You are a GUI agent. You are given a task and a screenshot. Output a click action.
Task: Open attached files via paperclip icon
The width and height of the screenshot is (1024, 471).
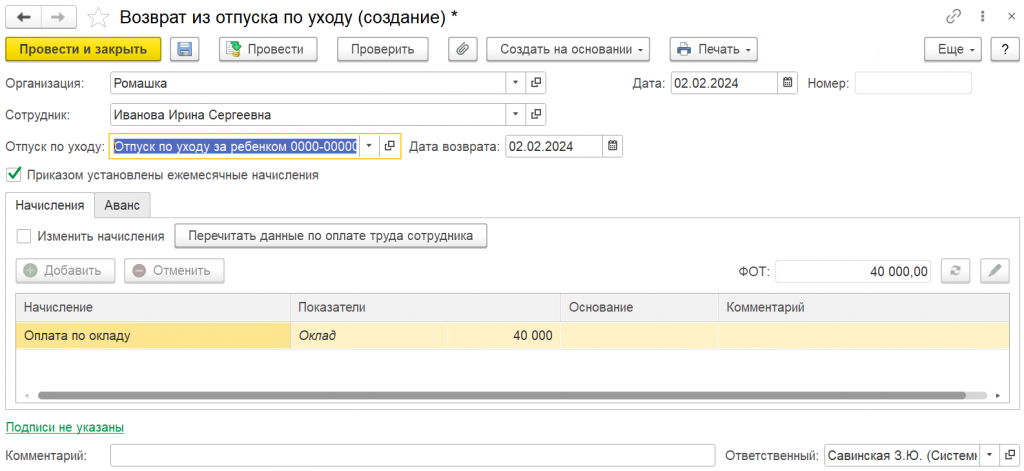pyautogui.click(x=463, y=49)
